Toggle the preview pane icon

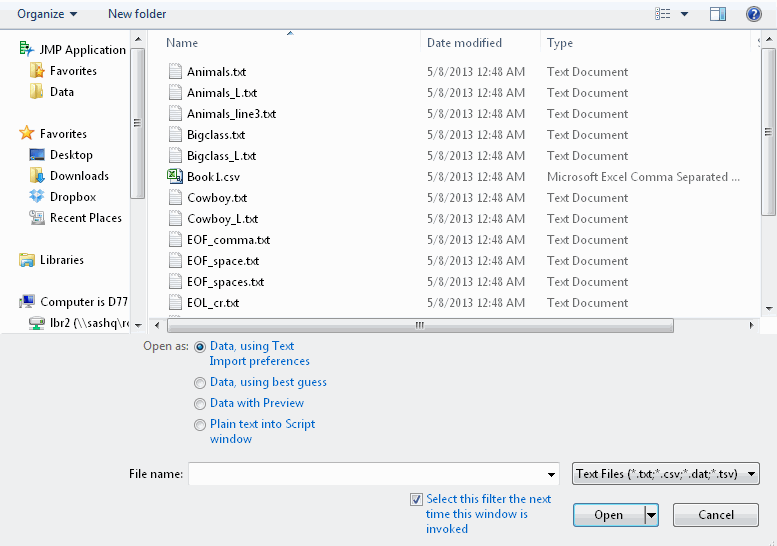(x=718, y=14)
